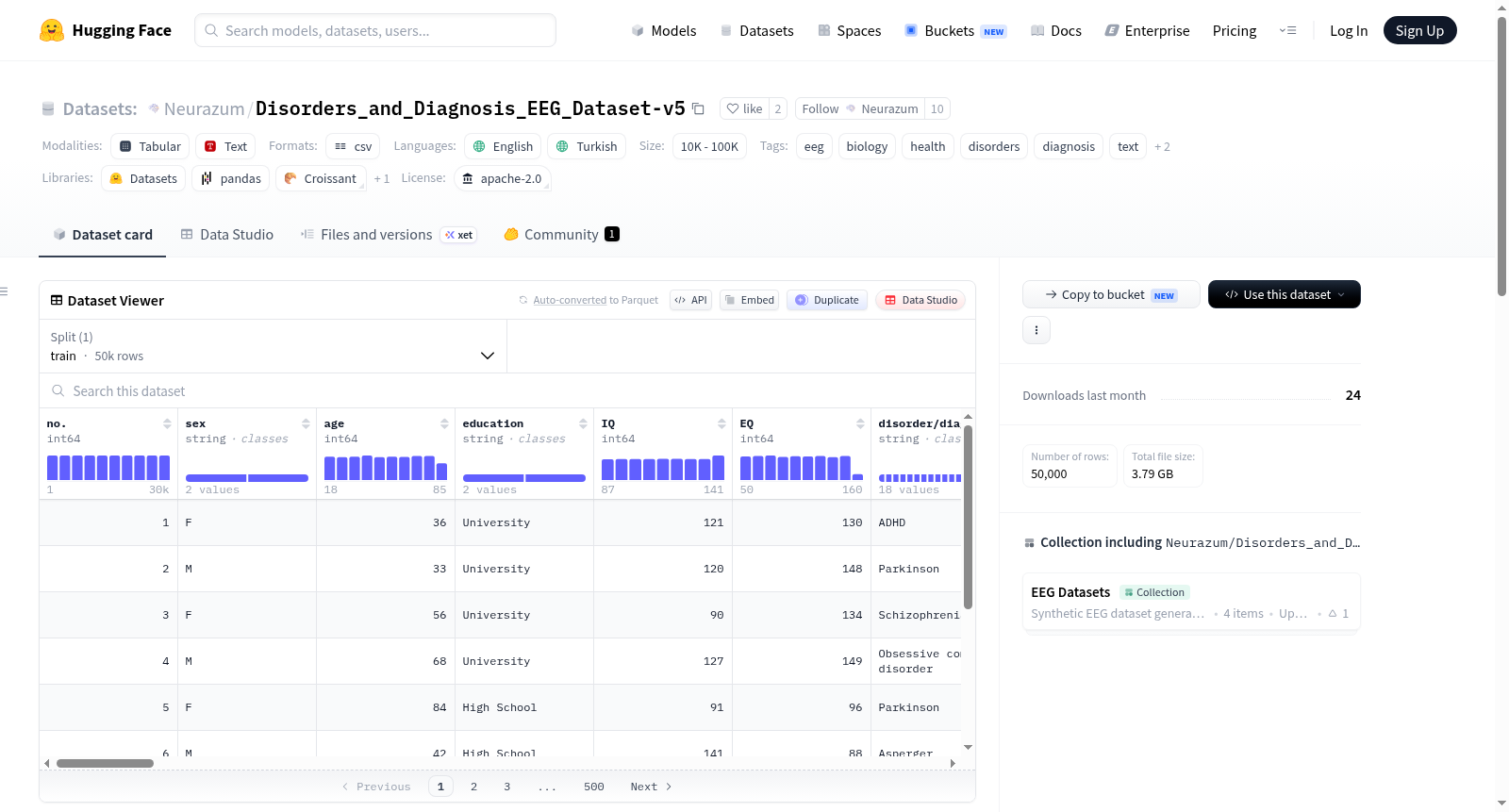The height and width of the screenshot is (812, 1509).
Task: Select the pandas library tag
Action: [x=231, y=178]
